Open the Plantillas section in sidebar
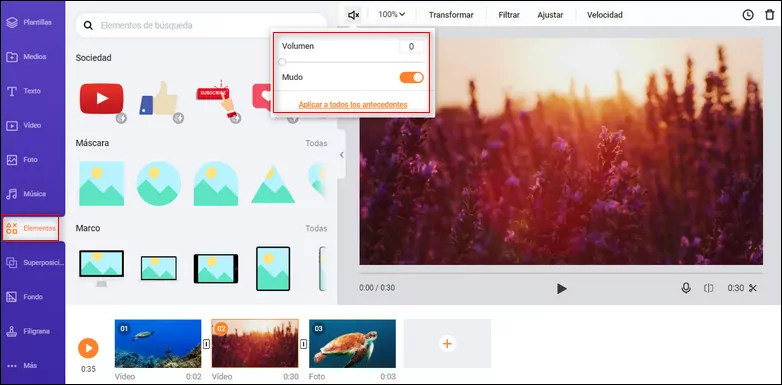Screen dimensions: 782x385 pos(29,22)
